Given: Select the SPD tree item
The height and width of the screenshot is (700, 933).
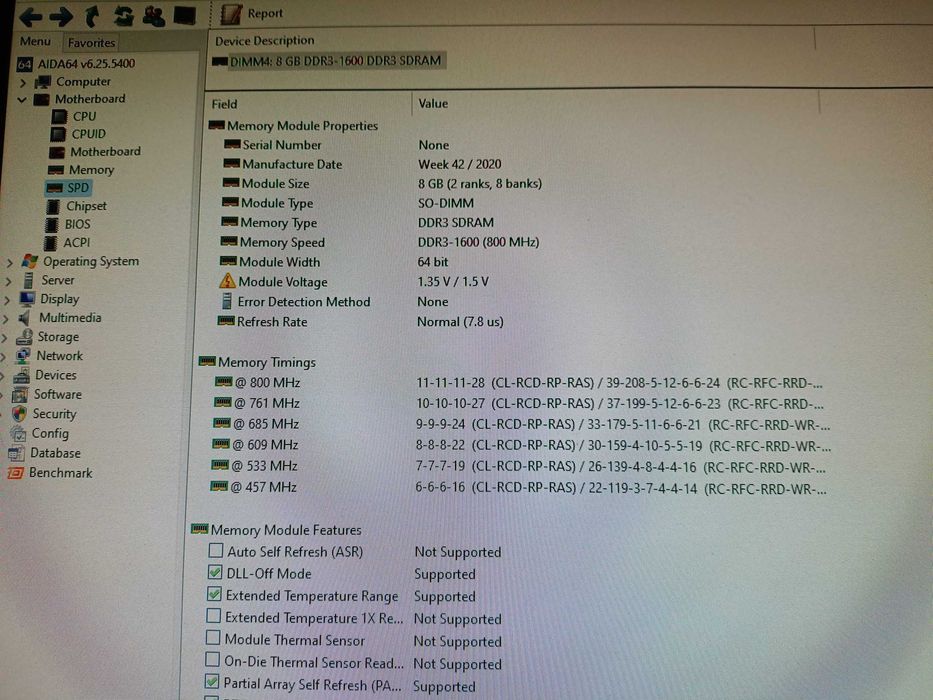Looking at the screenshot, I should pyautogui.click(x=68, y=188).
